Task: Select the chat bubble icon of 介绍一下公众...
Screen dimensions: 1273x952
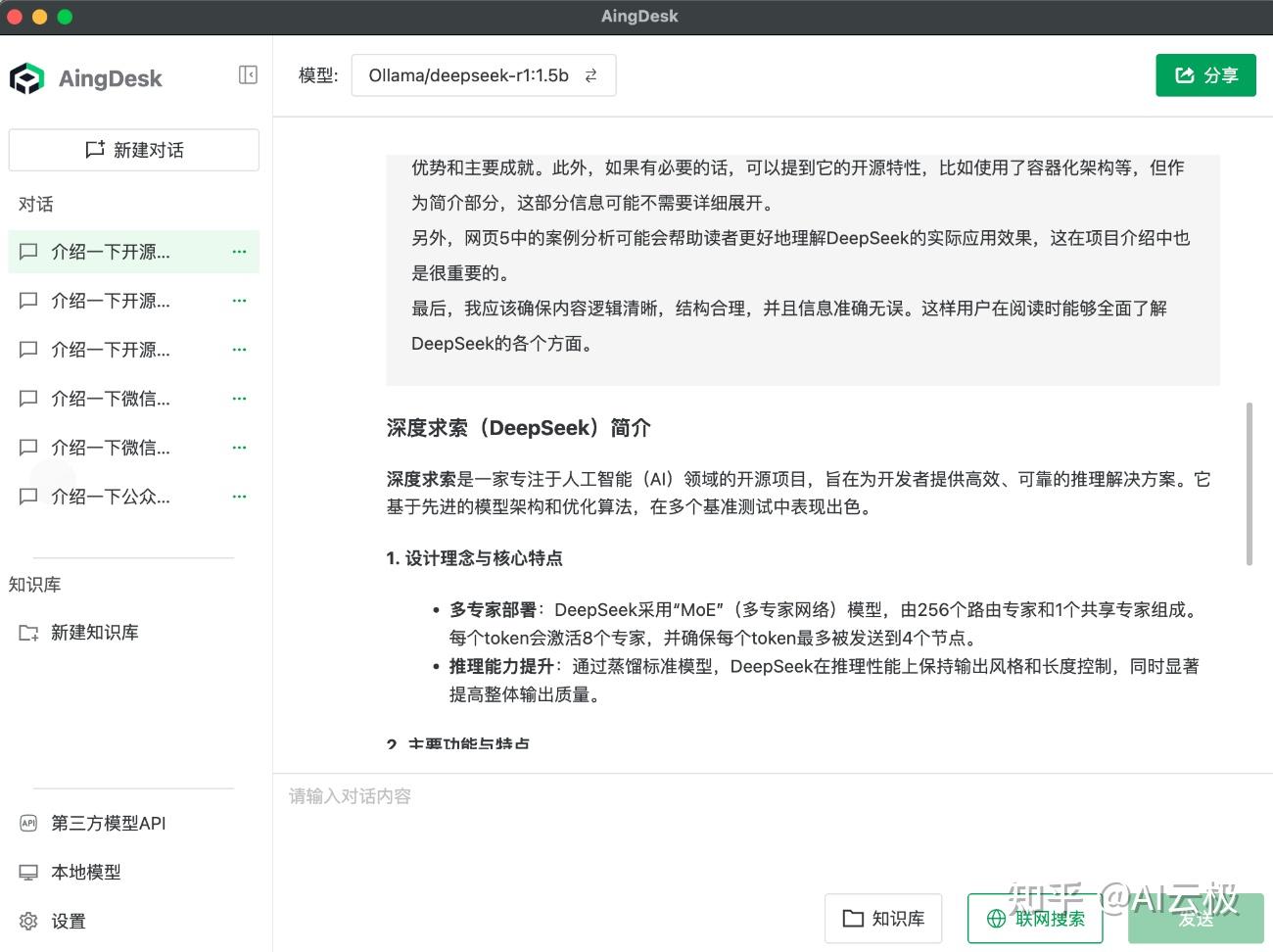Action: [x=28, y=497]
